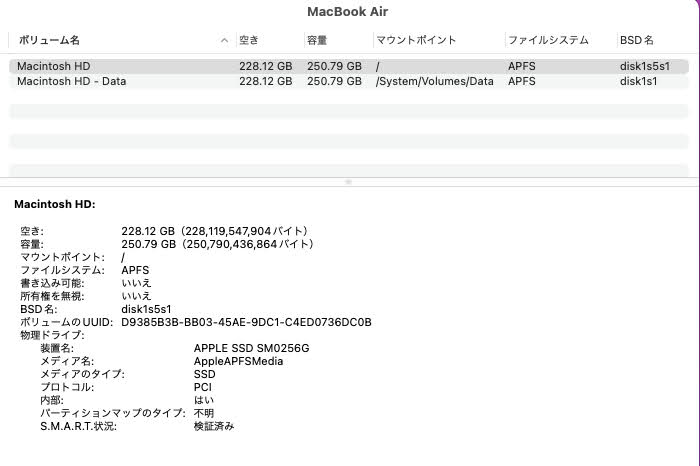Click the 検証済み S.M.A.R.T. status value
The height and width of the screenshot is (466, 700).
[214, 426]
